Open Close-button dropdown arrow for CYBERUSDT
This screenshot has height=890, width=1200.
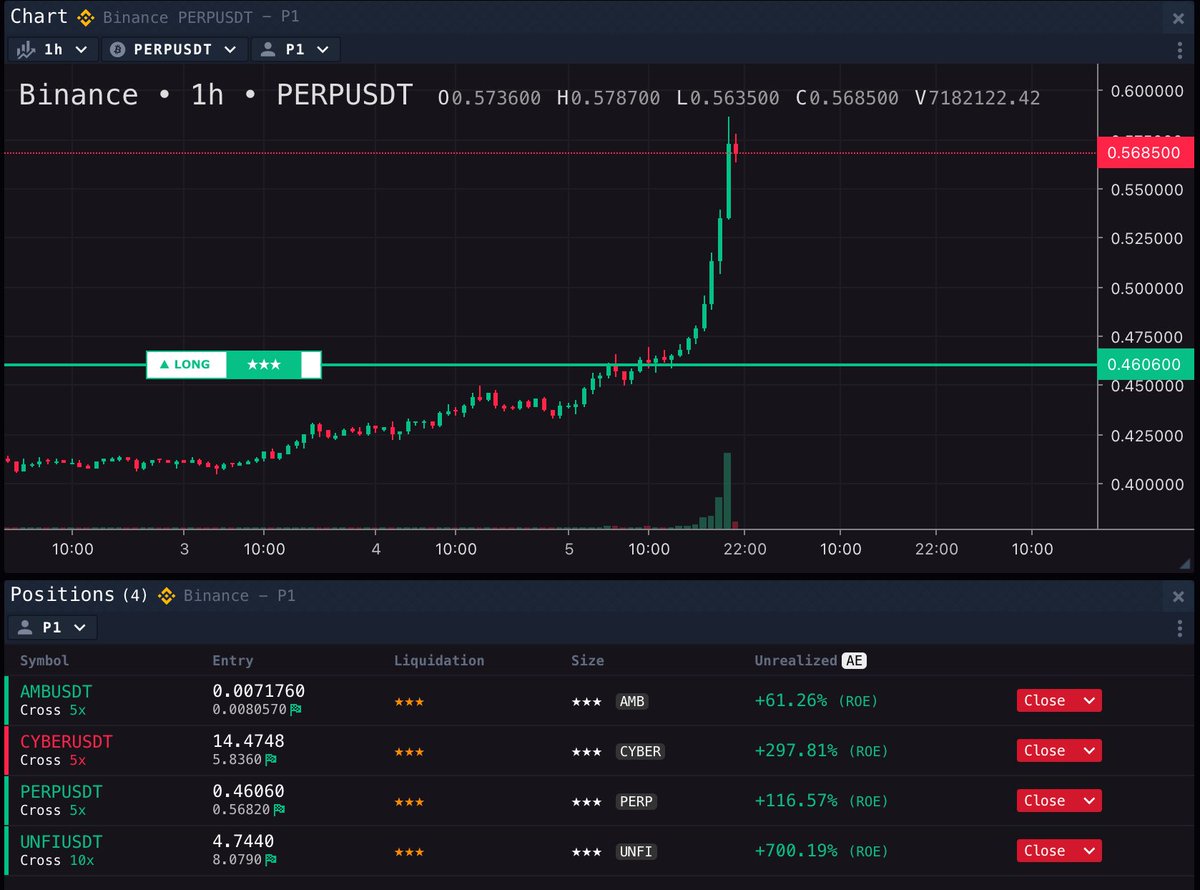coord(1089,751)
